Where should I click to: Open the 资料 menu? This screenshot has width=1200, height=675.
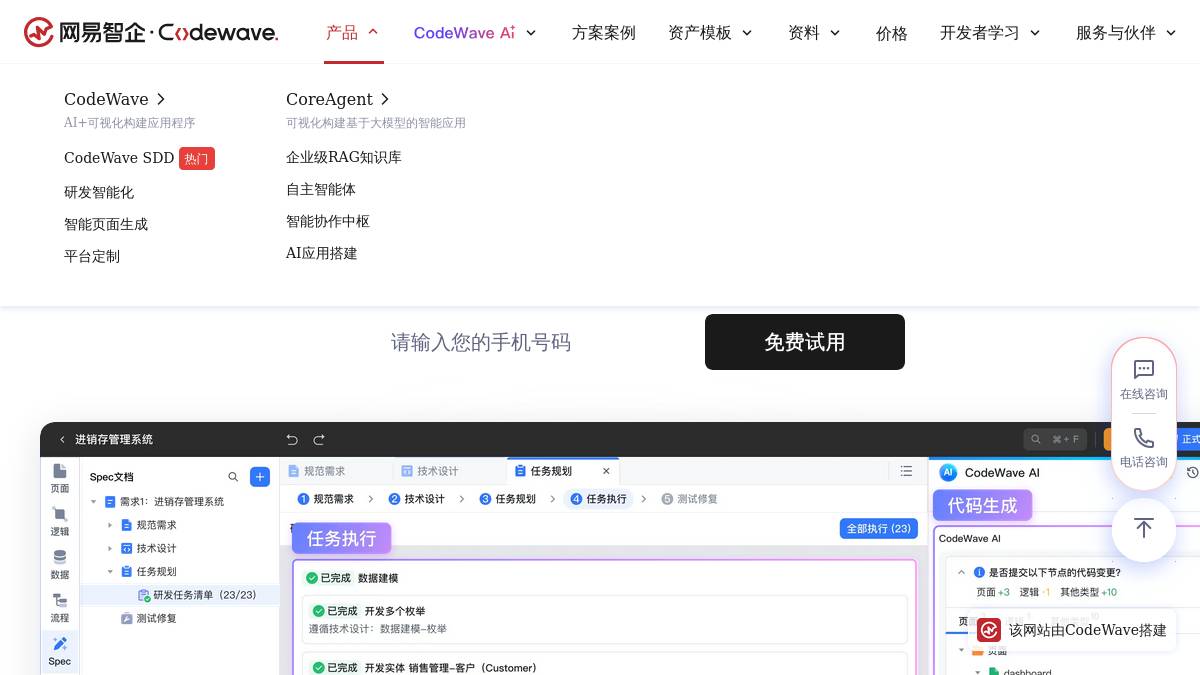coord(803,33)
